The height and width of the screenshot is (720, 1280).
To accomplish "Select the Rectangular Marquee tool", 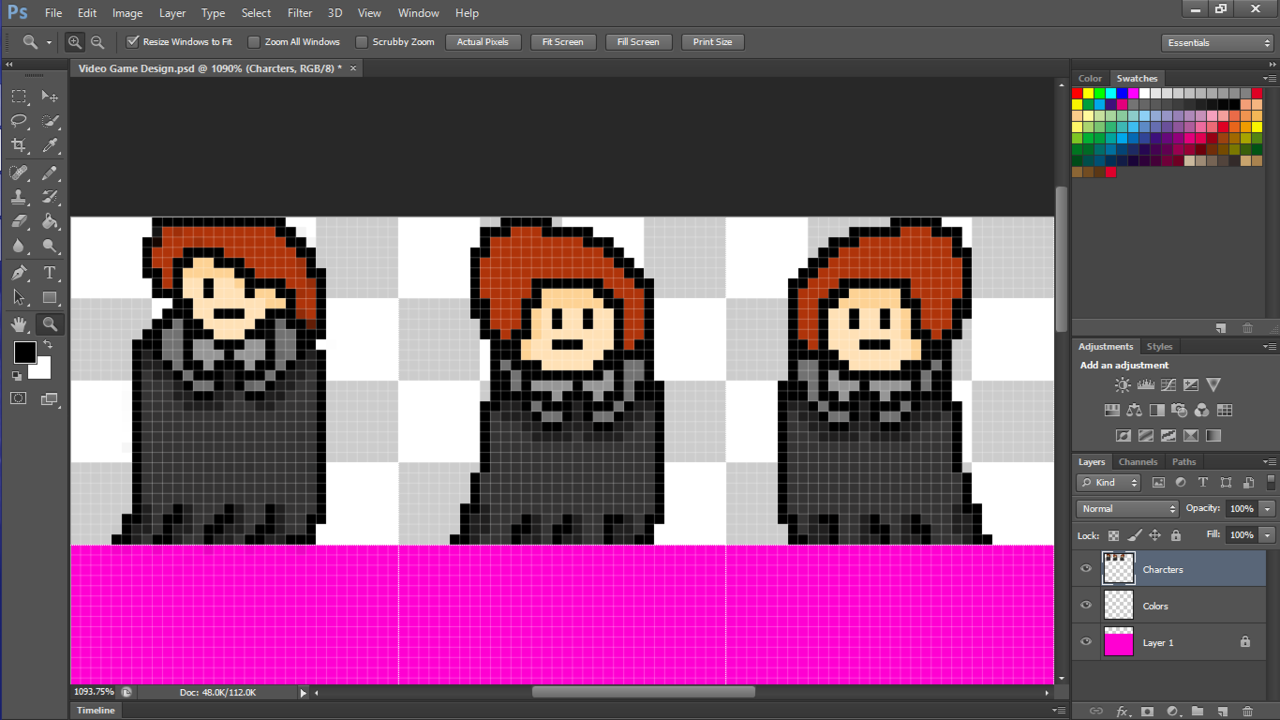I will (19, 96).
